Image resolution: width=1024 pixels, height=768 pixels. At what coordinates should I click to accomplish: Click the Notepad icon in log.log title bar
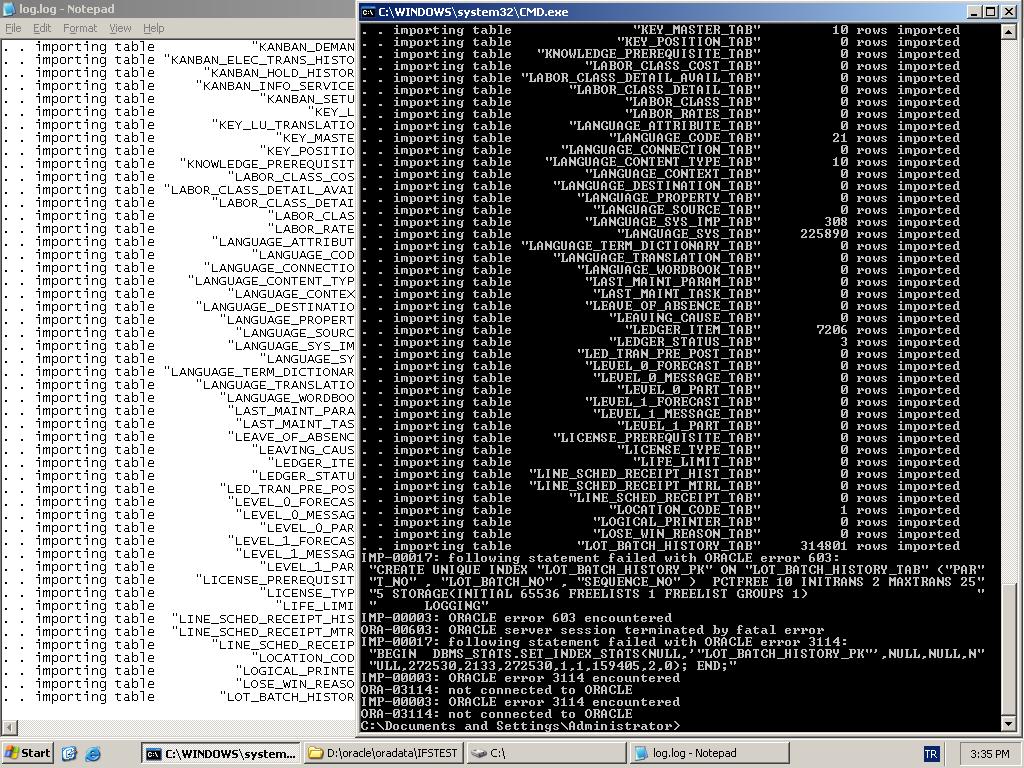(9, 9)
